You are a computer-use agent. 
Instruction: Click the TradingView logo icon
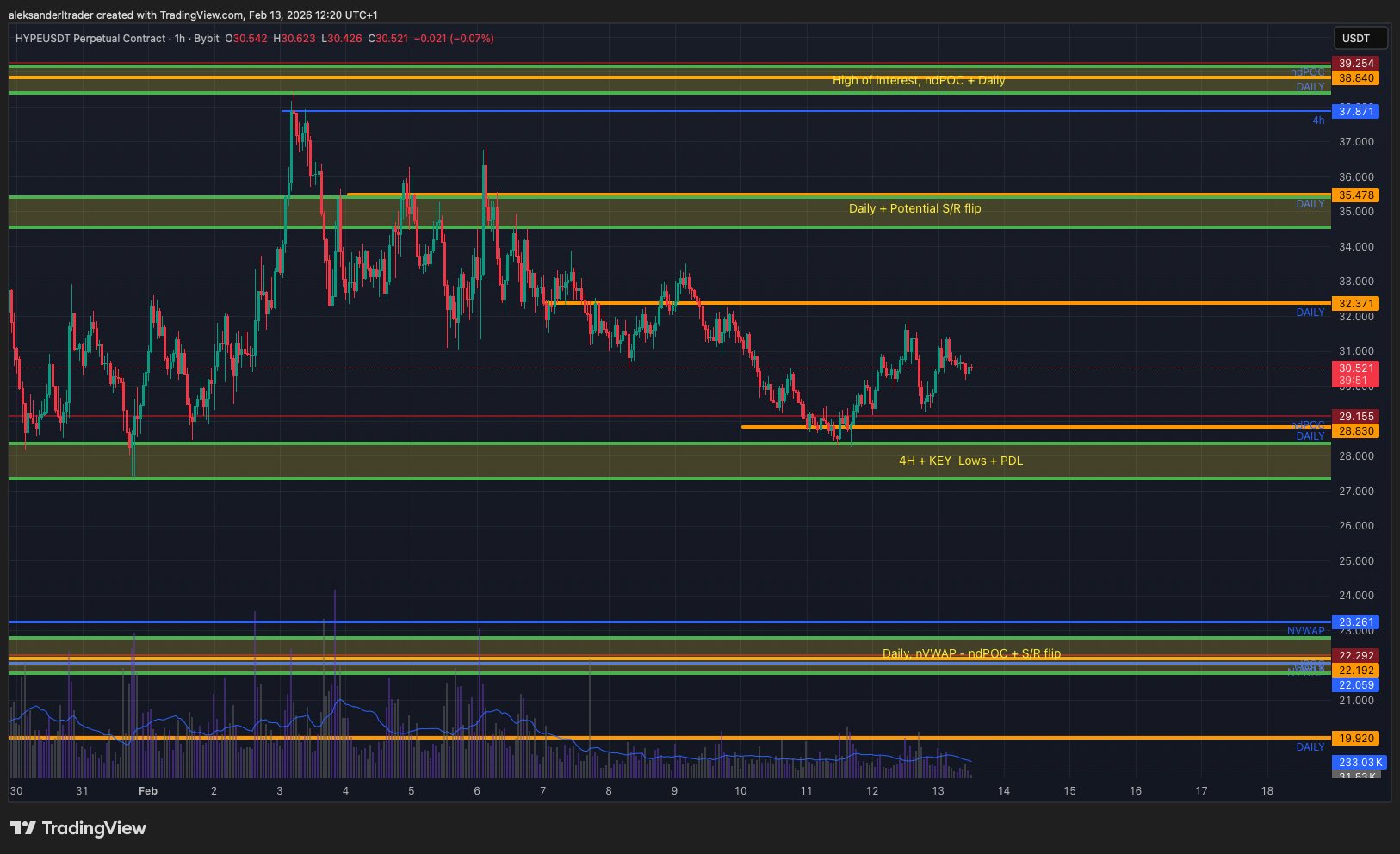click(x=23, y=828)
